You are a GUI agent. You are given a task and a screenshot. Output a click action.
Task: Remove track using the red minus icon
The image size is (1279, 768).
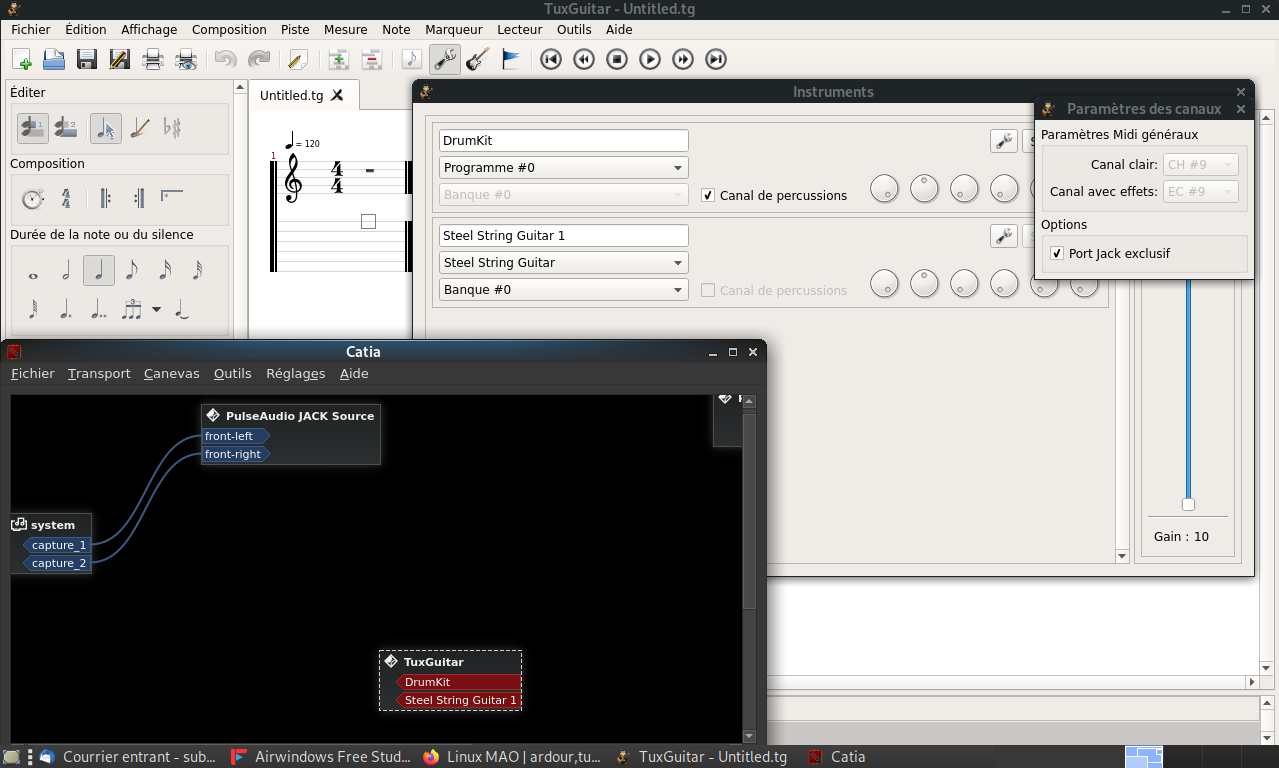[371, 59]
